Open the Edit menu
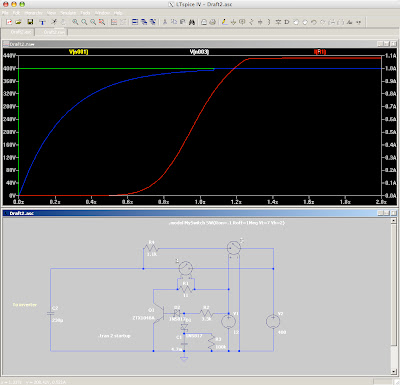 (x=16, y=13)
